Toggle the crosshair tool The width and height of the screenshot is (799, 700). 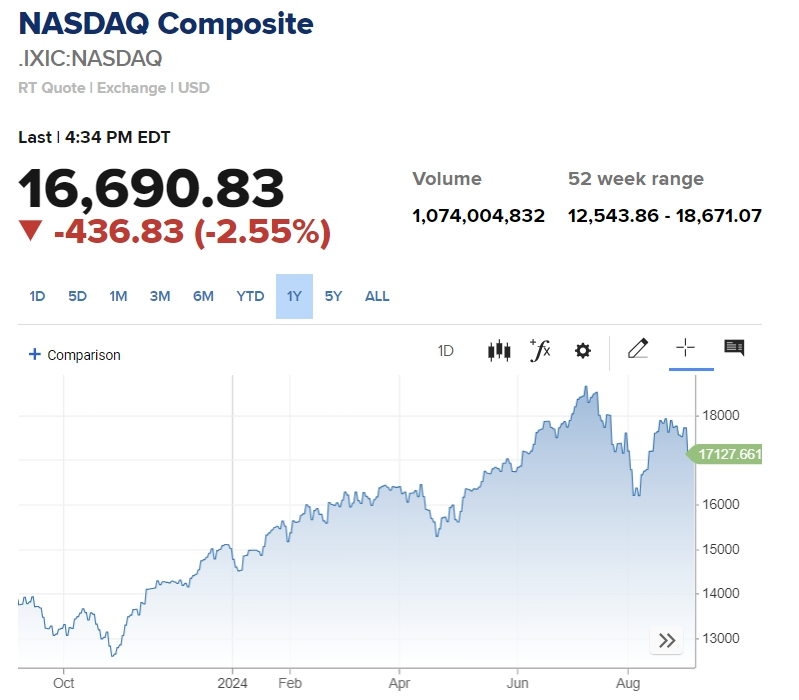click(x=685, y=348)
